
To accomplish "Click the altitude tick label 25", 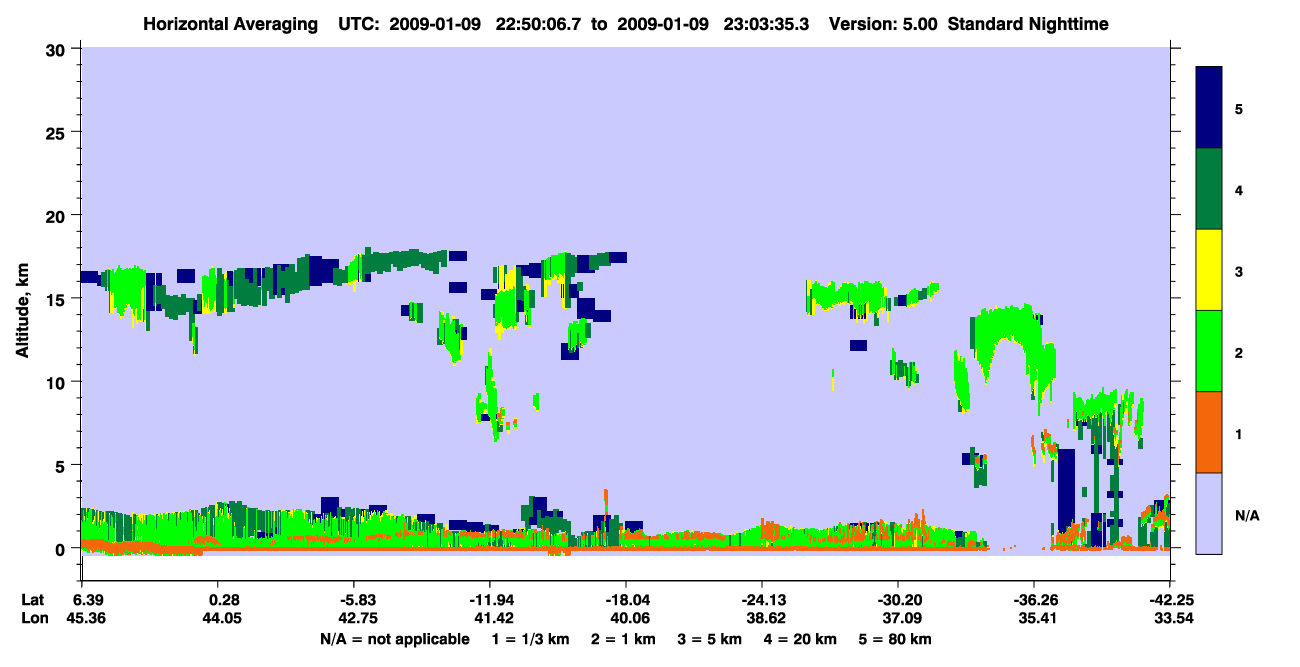I will [57, 132].
